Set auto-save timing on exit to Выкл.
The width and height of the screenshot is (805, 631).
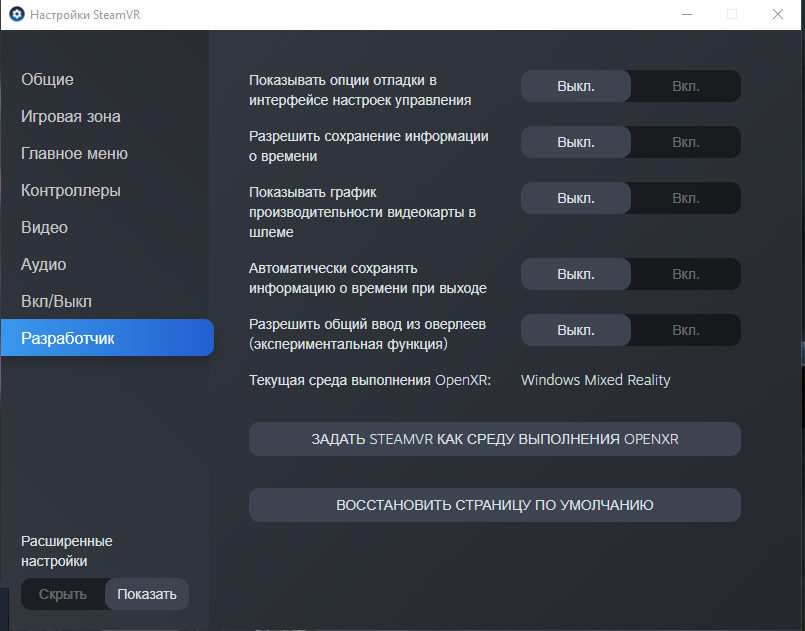(576, 274)
